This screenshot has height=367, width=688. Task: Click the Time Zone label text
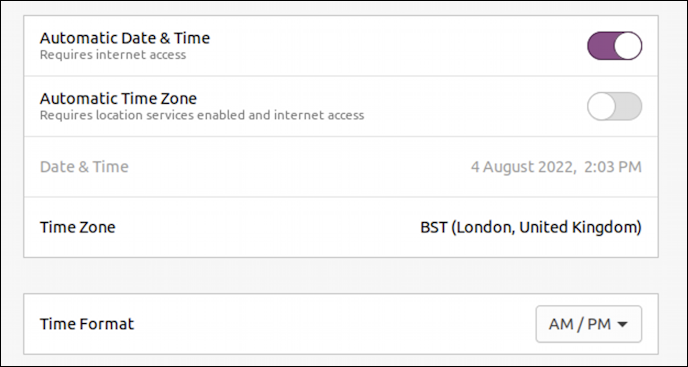[x=78, y=227]
